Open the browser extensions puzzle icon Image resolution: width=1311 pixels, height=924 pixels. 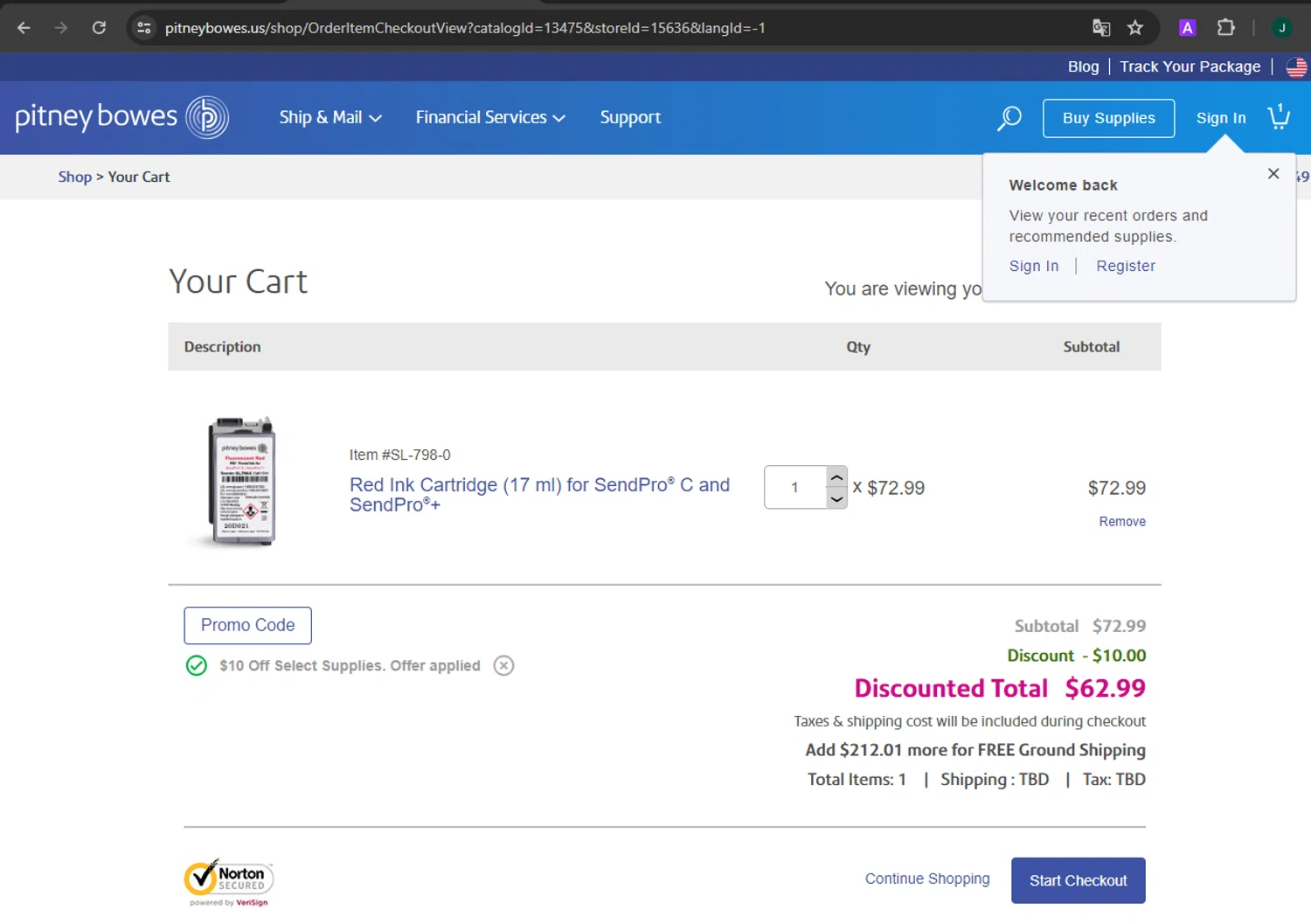pos(1225,28)
